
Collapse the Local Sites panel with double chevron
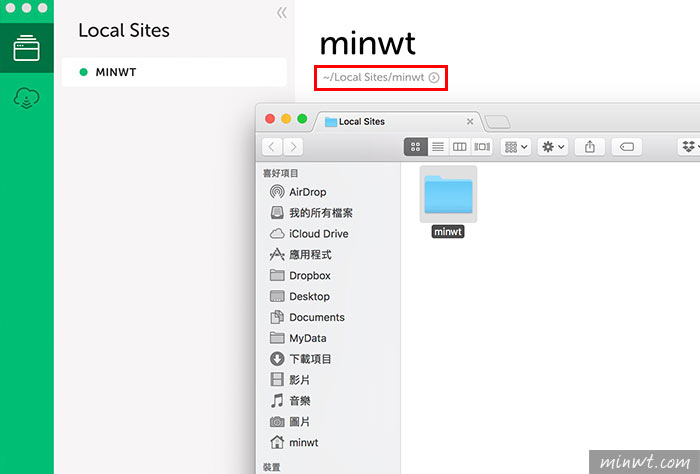pos(281,13)
